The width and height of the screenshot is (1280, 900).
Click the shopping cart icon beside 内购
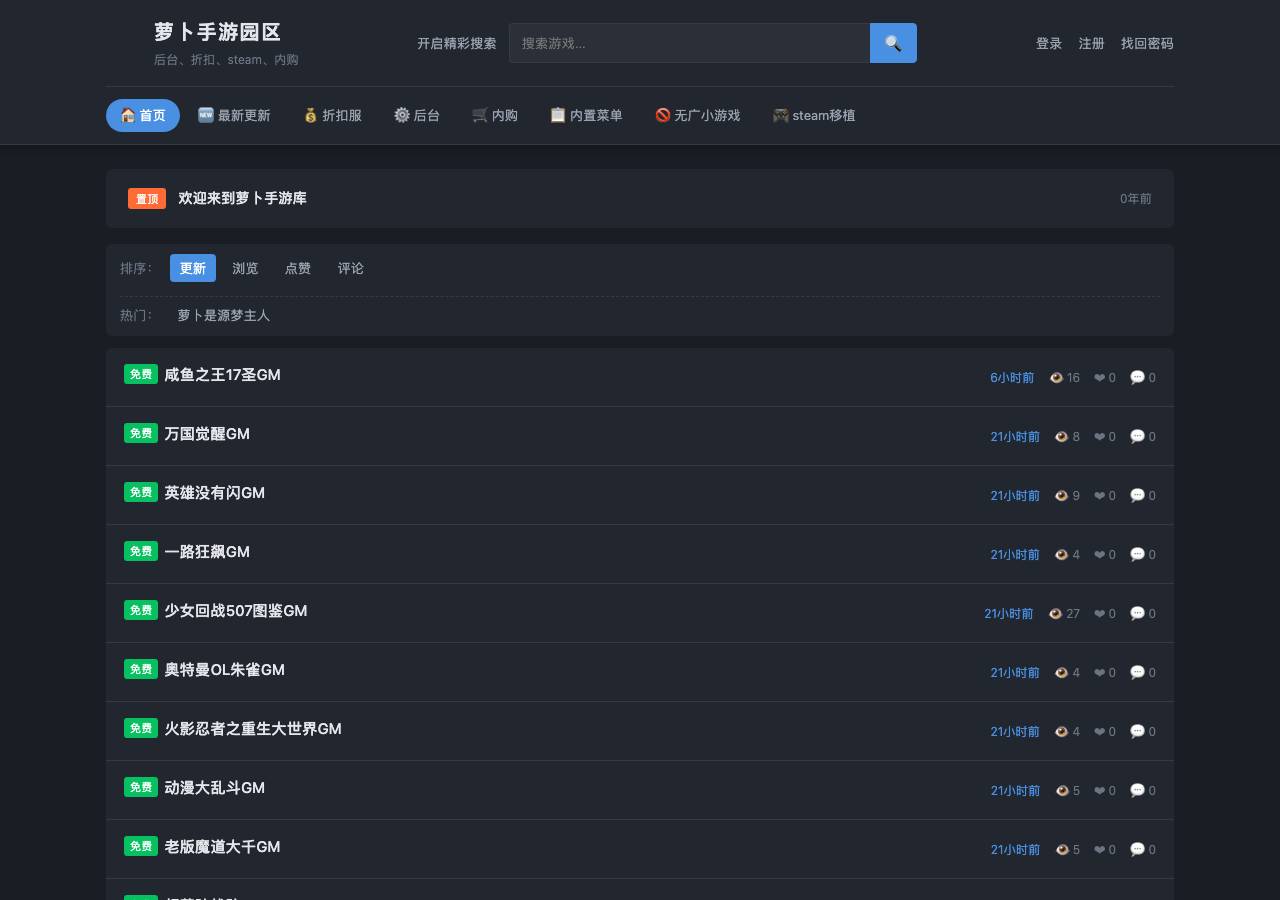point(480,115)
